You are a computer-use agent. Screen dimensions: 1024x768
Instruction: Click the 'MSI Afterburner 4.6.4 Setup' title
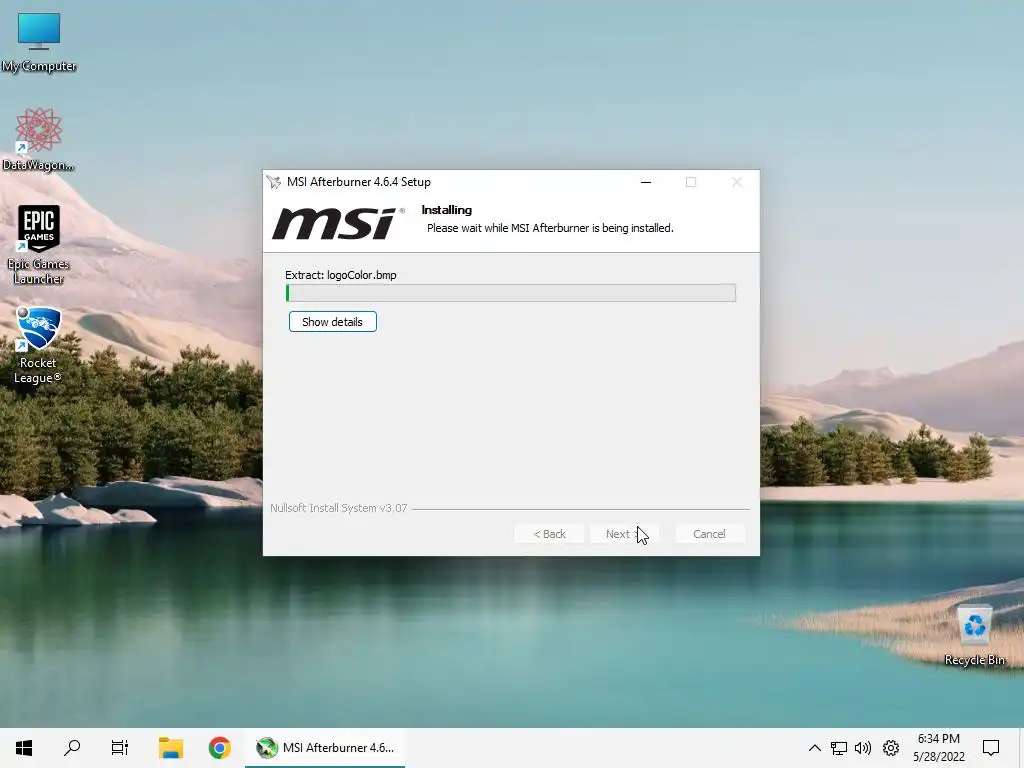tap(359, 182)
